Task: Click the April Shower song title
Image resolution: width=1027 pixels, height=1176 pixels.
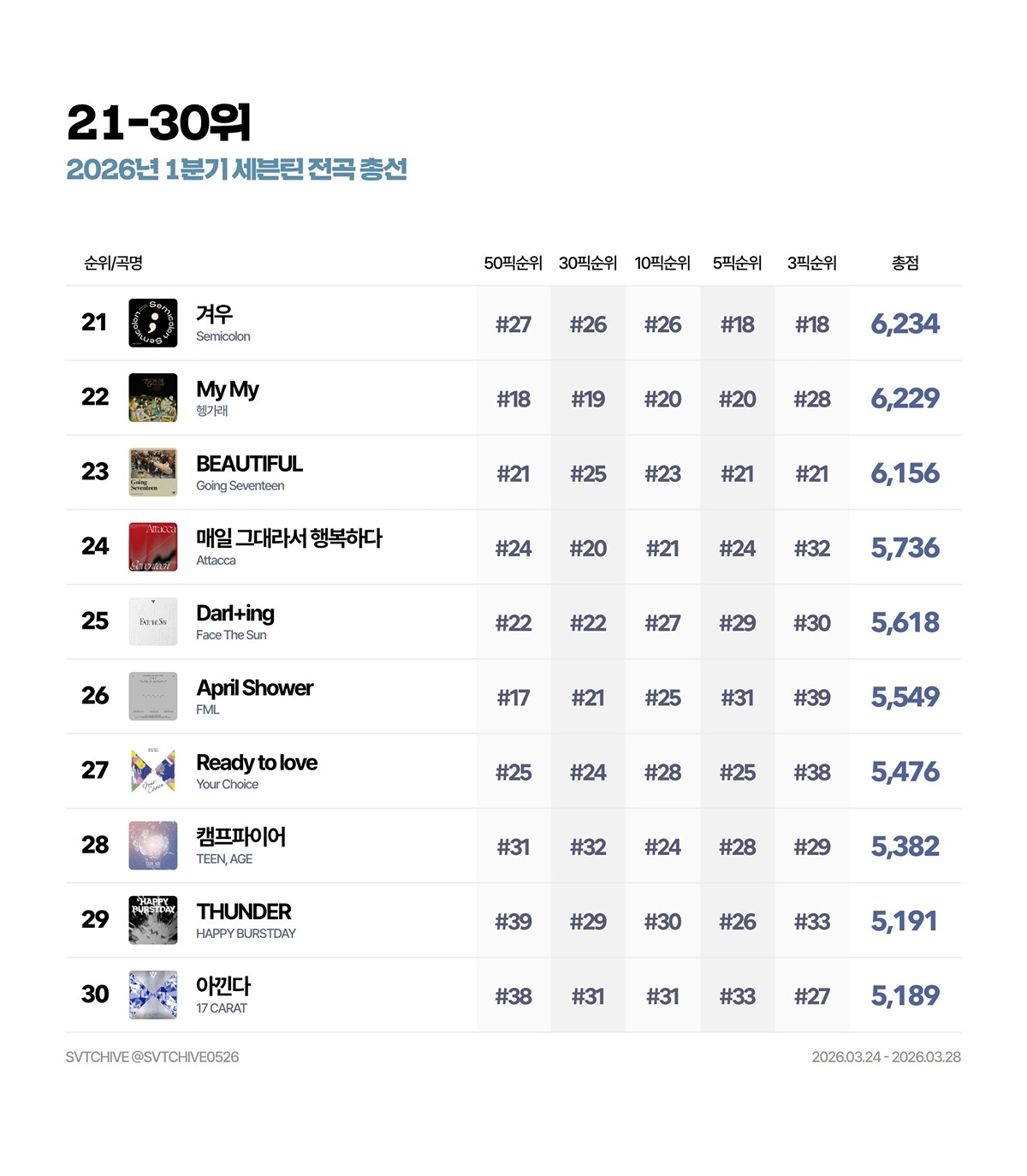Action: 255,688
